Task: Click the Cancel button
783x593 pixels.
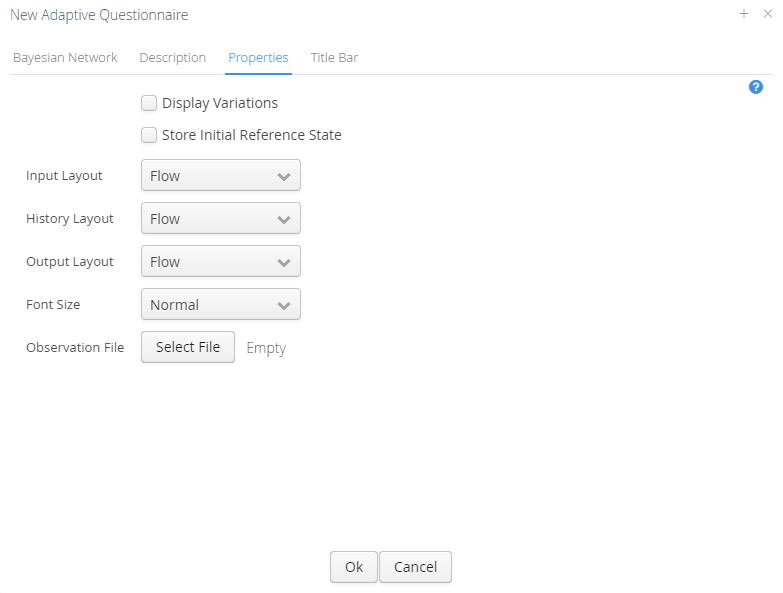Action: (x=415, y=567)
